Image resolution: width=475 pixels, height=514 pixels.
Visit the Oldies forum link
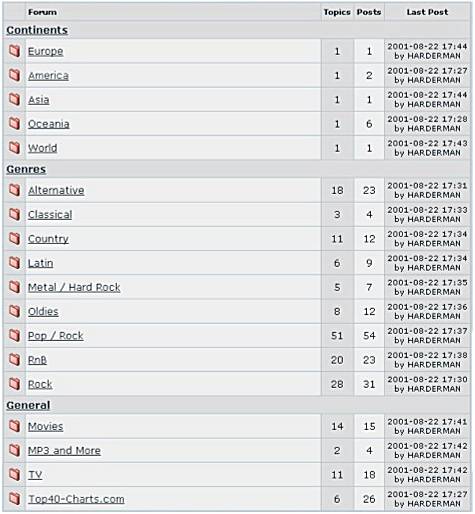click(43, 312)
